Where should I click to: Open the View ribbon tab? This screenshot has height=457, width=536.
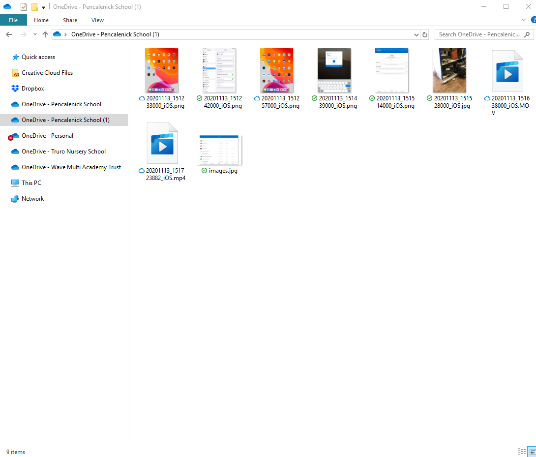point(97,20)
